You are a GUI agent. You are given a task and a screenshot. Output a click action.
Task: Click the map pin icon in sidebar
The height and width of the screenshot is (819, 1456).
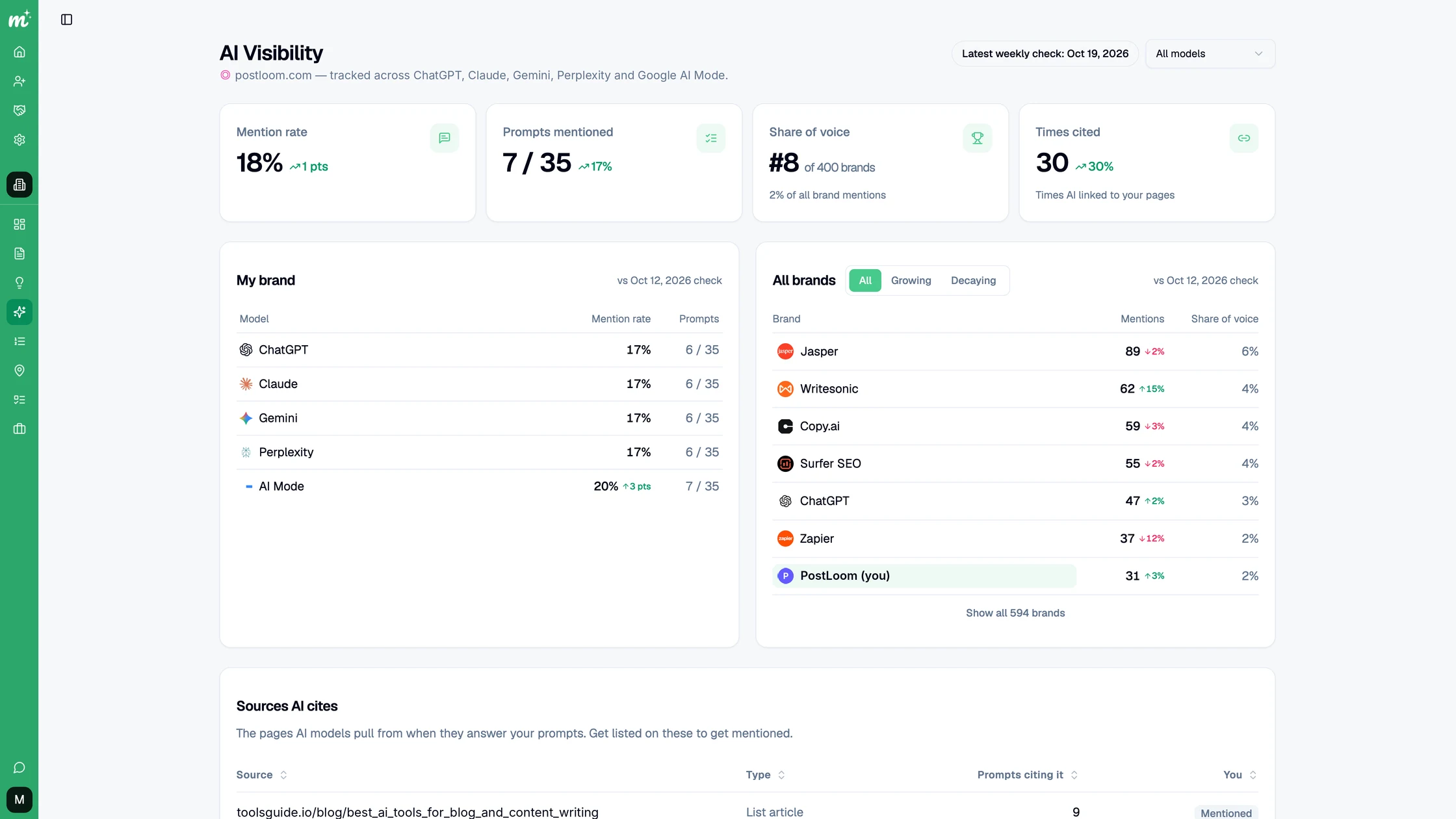[x=19, y=370]
